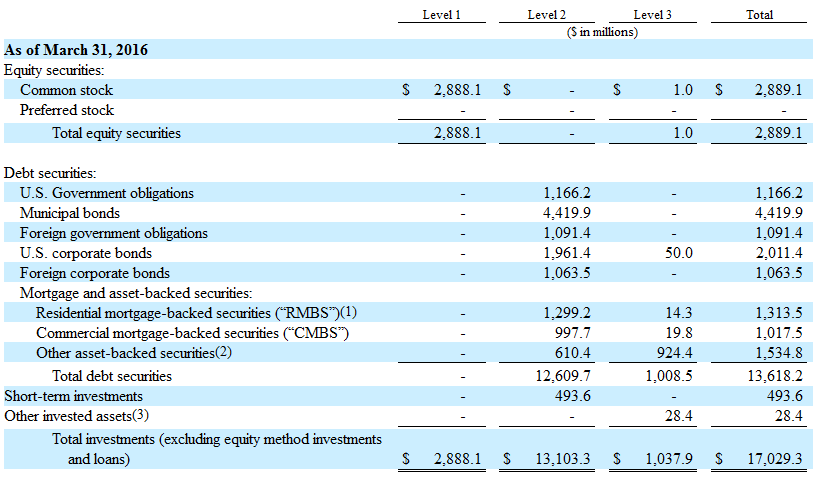Click the 'Other invested assets' label
The height and width of the screenshot is (477, 813).
click(76, 416)
